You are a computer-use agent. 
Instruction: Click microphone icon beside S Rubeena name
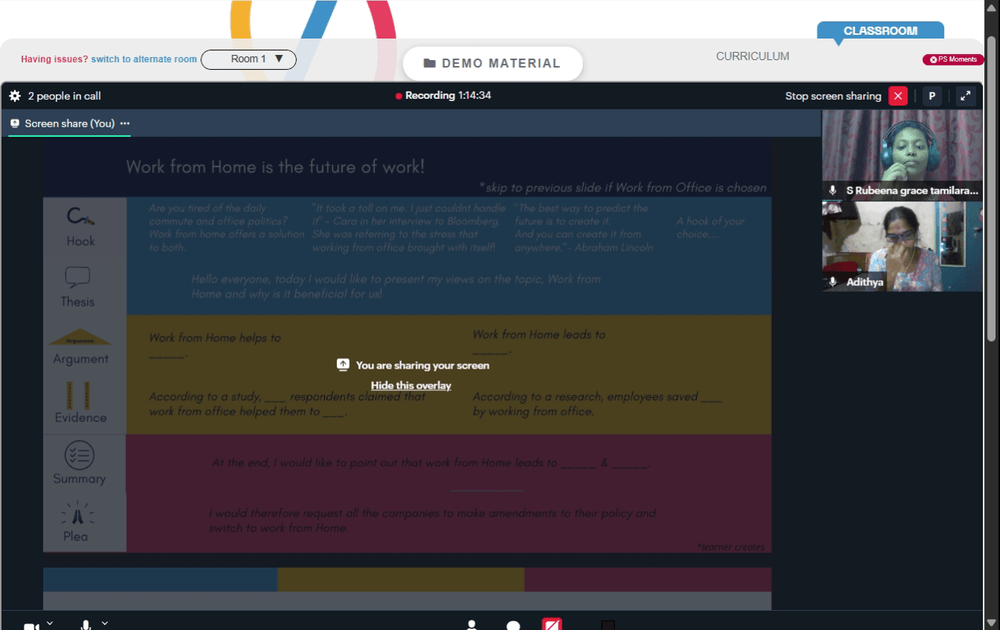(x=832, y=190)
